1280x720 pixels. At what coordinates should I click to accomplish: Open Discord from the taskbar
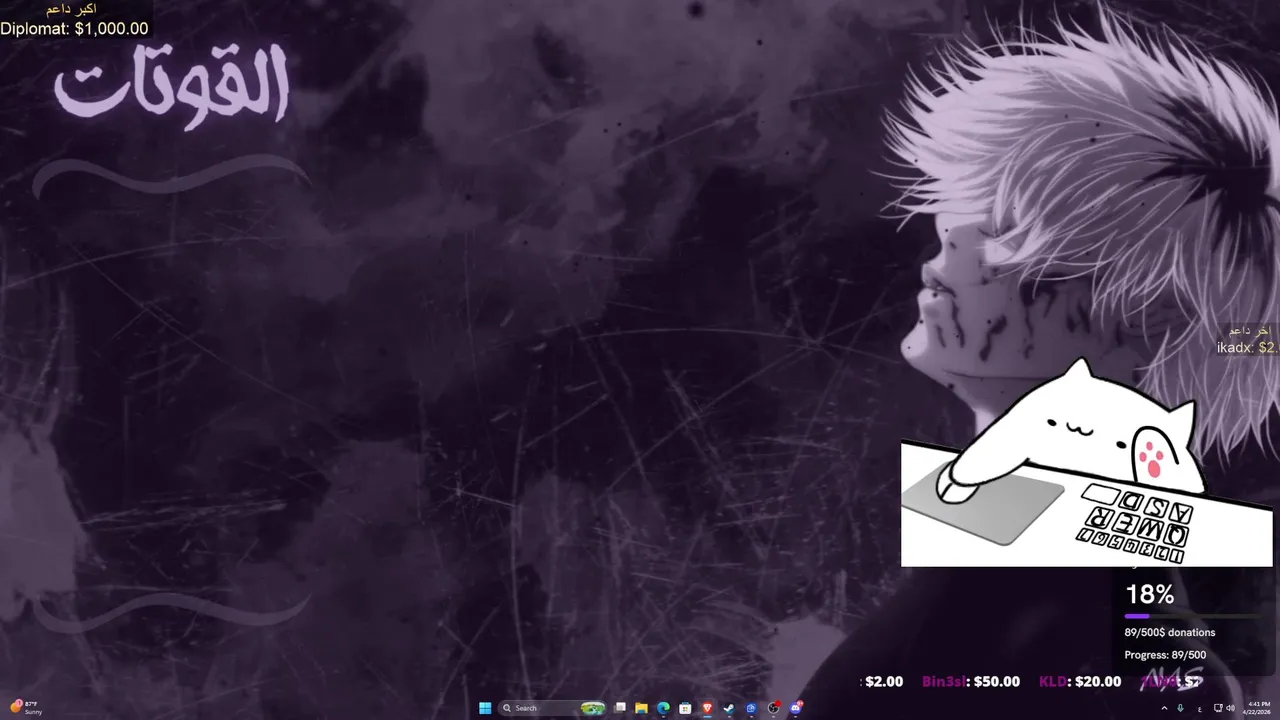pyautogui.click(x=796, y=708)
